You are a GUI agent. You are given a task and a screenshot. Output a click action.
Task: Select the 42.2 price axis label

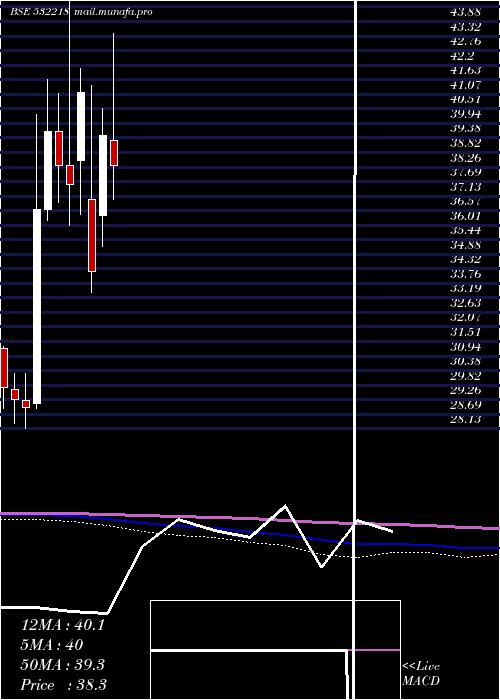(462, 56)
